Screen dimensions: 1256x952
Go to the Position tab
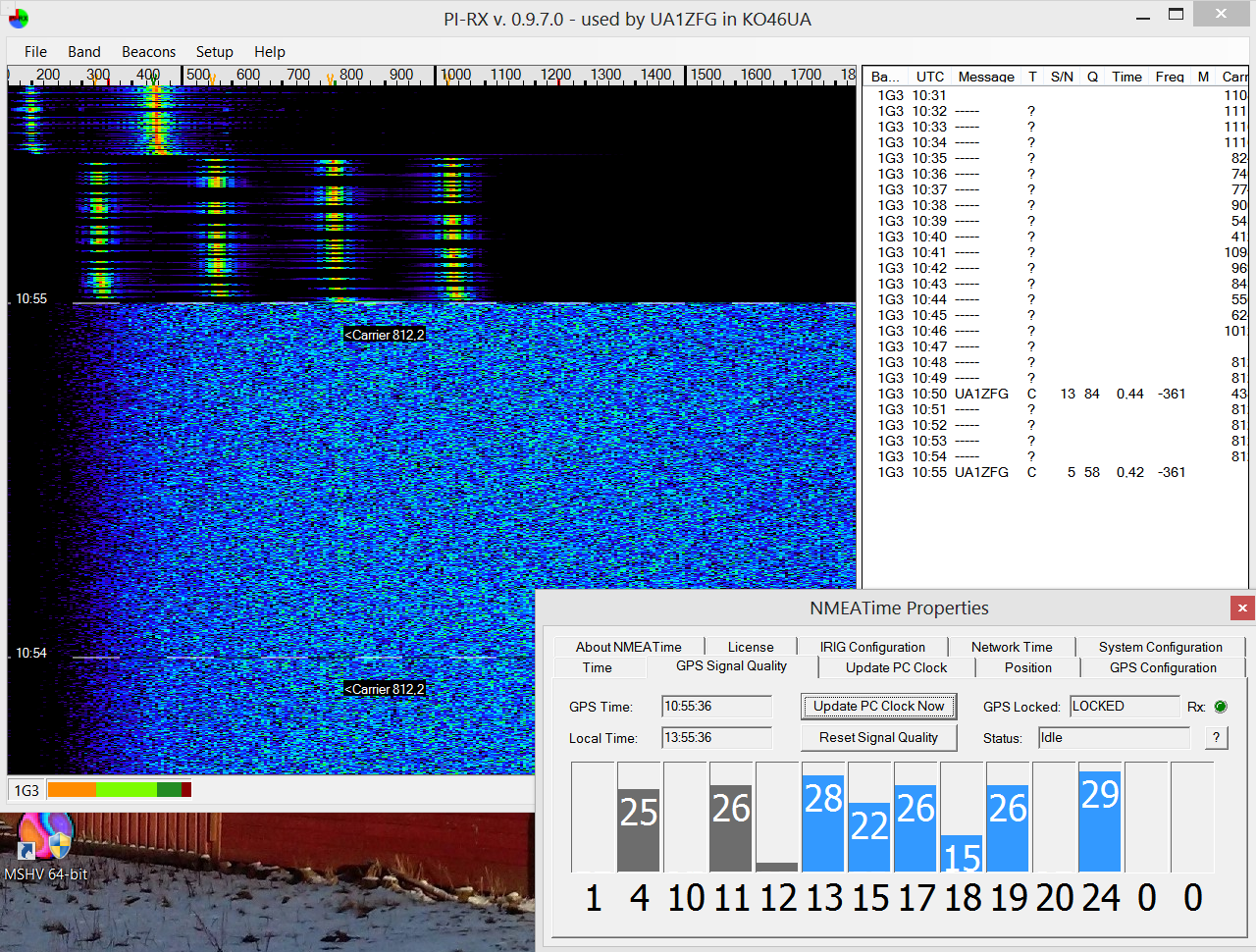1027,667
